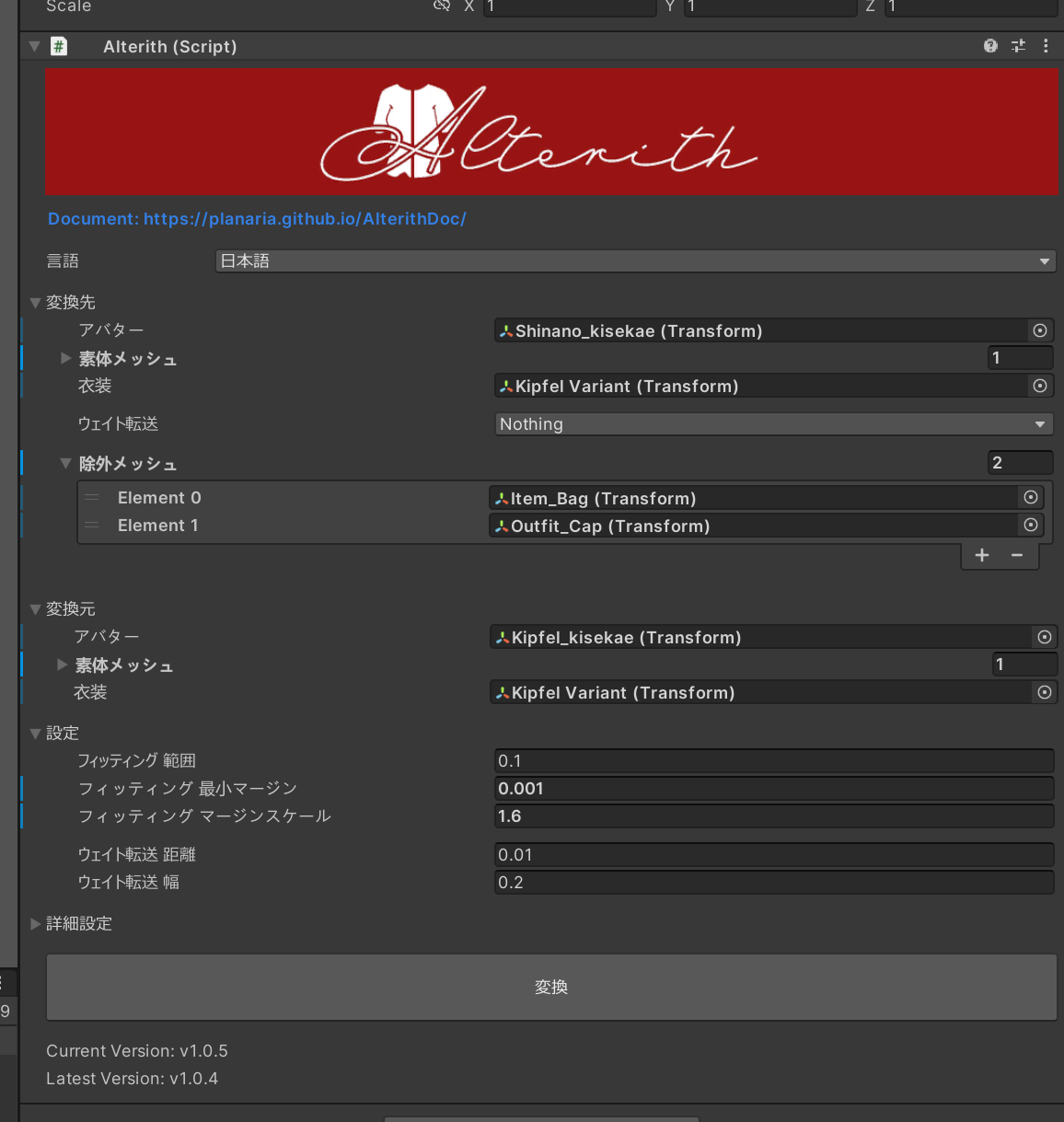The width and height of the screenshot is (1064, 1122).
Task: Click the フィッティング マージンスケール label
Action: click(x=204, y=816)
